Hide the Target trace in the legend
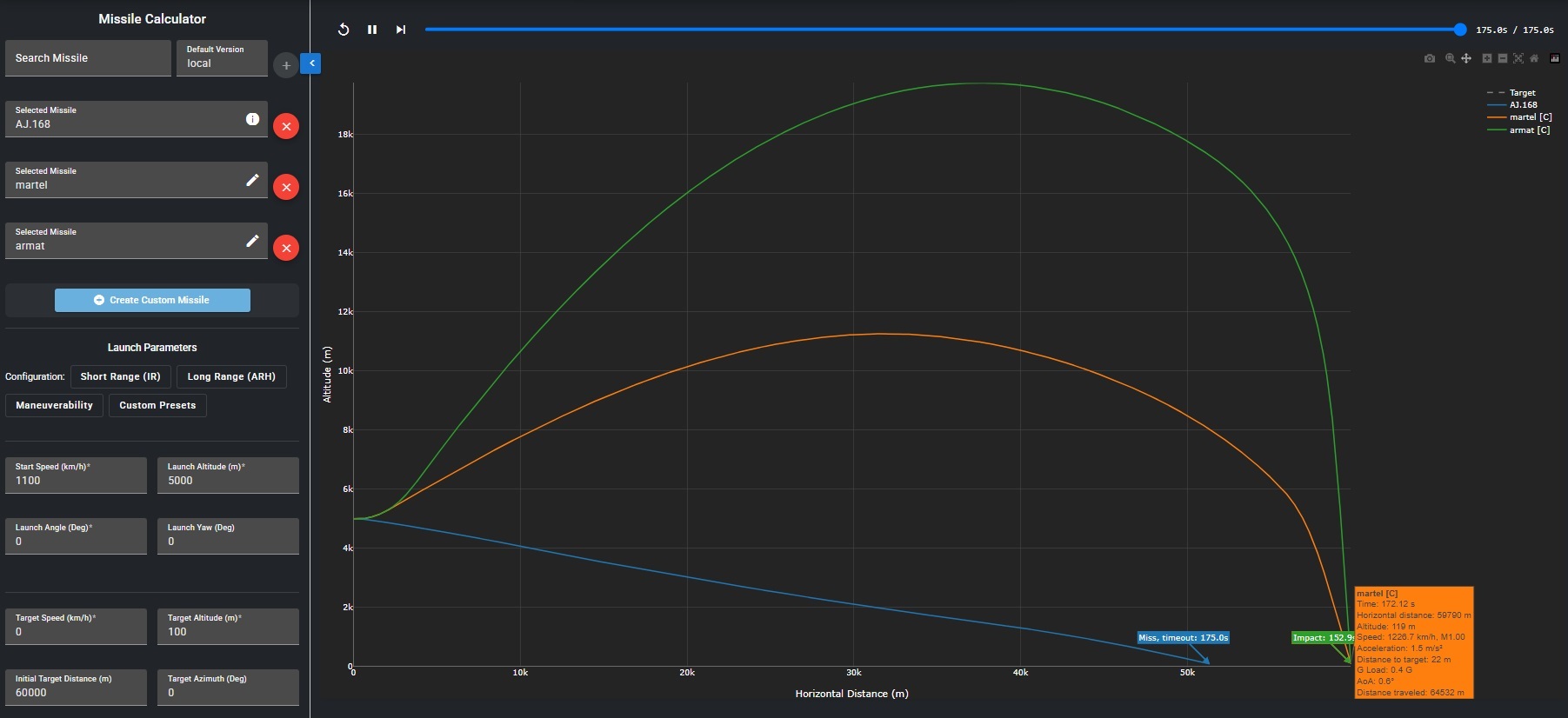Screen dimensions: 1568x718 coord(1521,93)
